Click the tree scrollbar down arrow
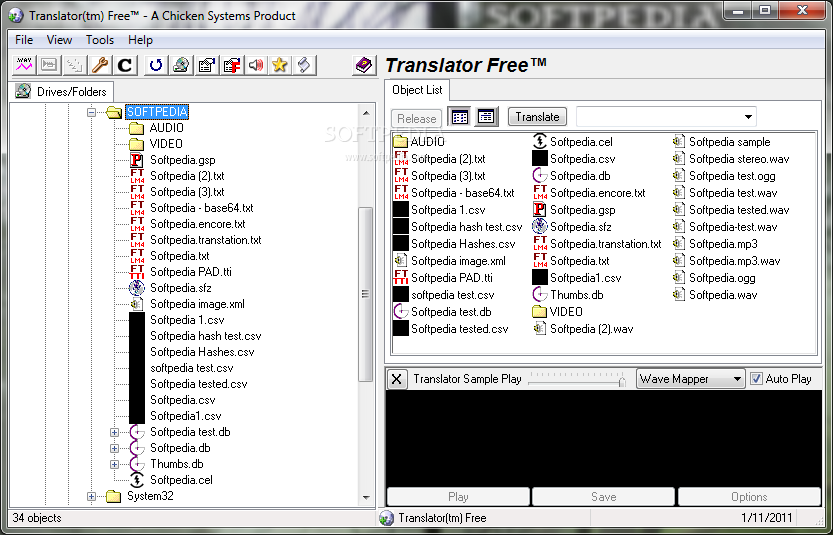 [366, 498]
